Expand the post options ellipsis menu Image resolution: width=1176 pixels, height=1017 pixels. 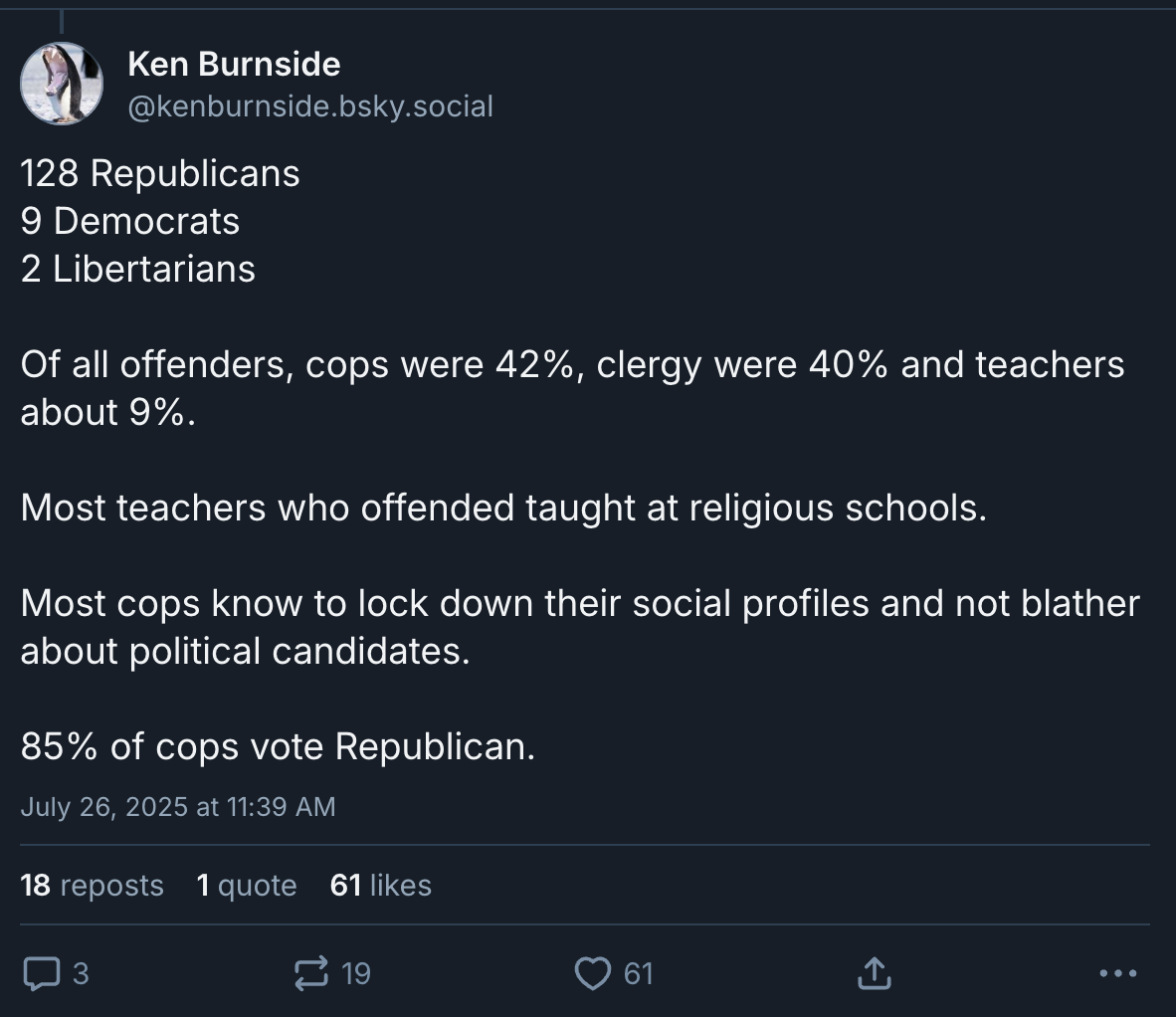[x=1116, y=973]
